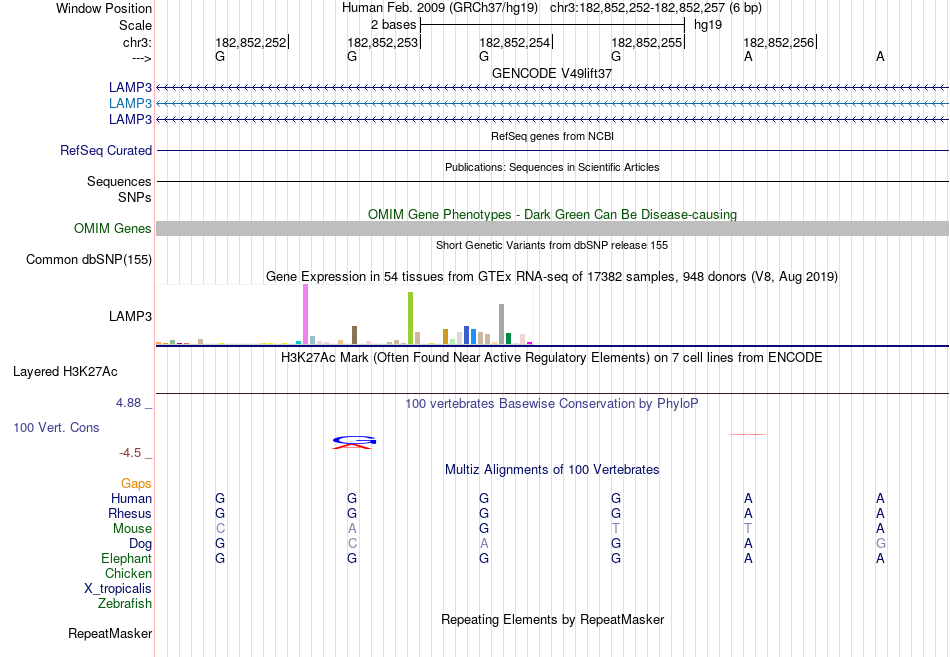The width and height of the screenshot is (950, 657).
Task: Click the gray OMIM Genes item bar
Action: tap(552, 228)
